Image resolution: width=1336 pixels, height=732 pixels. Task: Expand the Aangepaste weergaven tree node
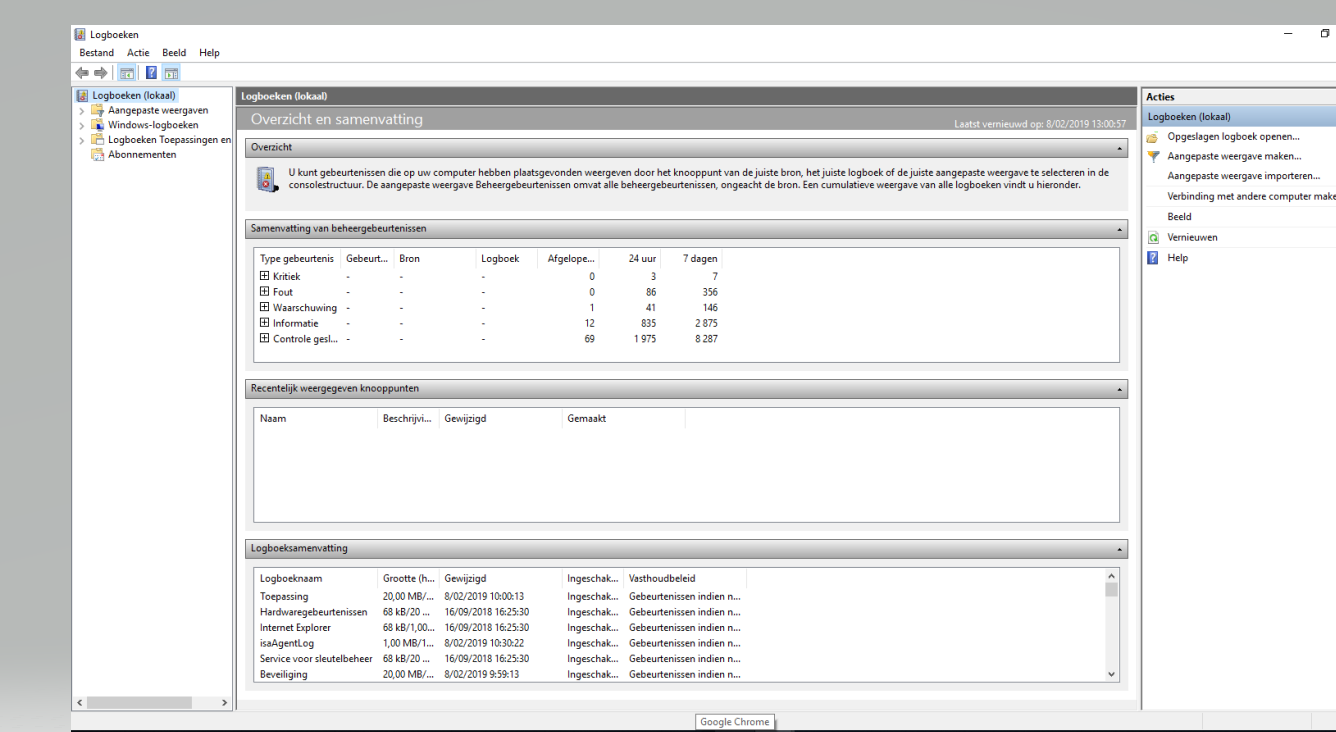coord(82,110)
